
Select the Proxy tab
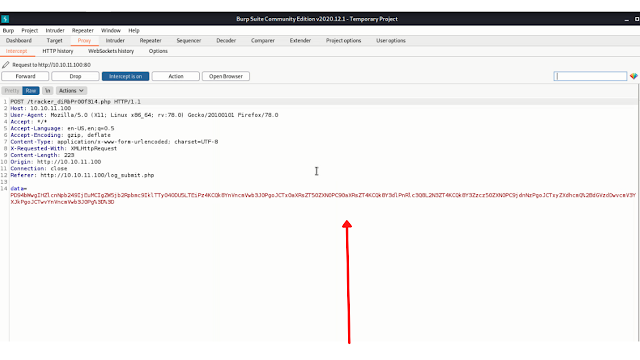click(84, 40)
